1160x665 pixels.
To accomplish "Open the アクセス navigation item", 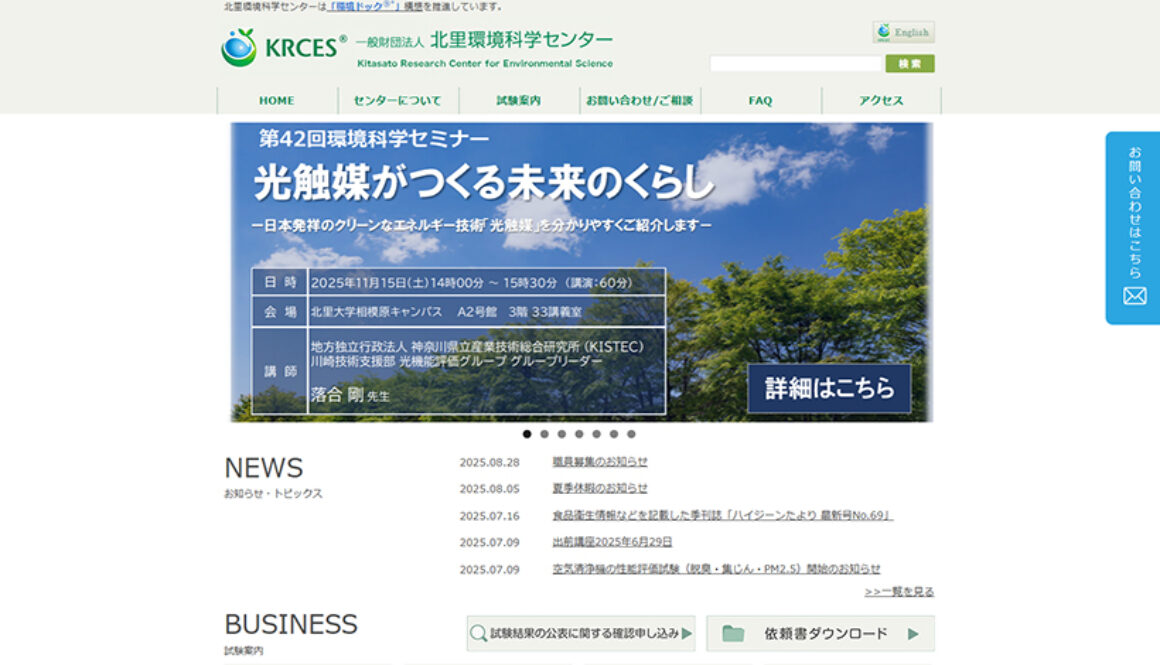I will point(881,101).
